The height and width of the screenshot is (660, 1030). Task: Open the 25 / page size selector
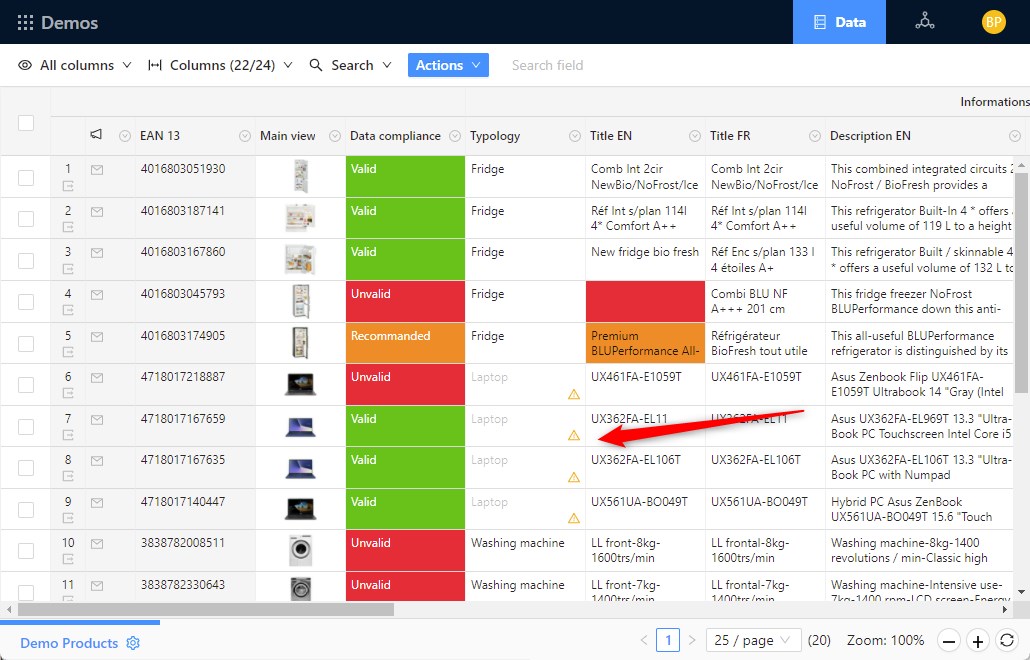[x=753, y=640]
